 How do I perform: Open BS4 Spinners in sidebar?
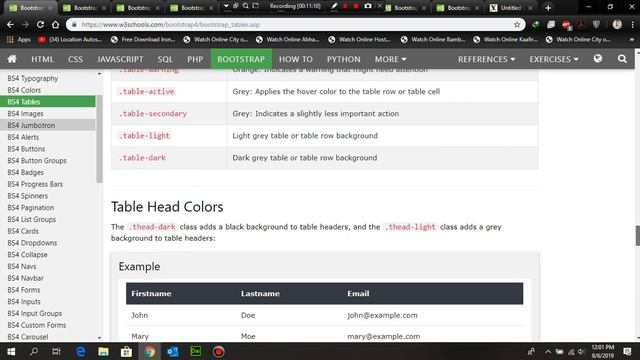28,196
